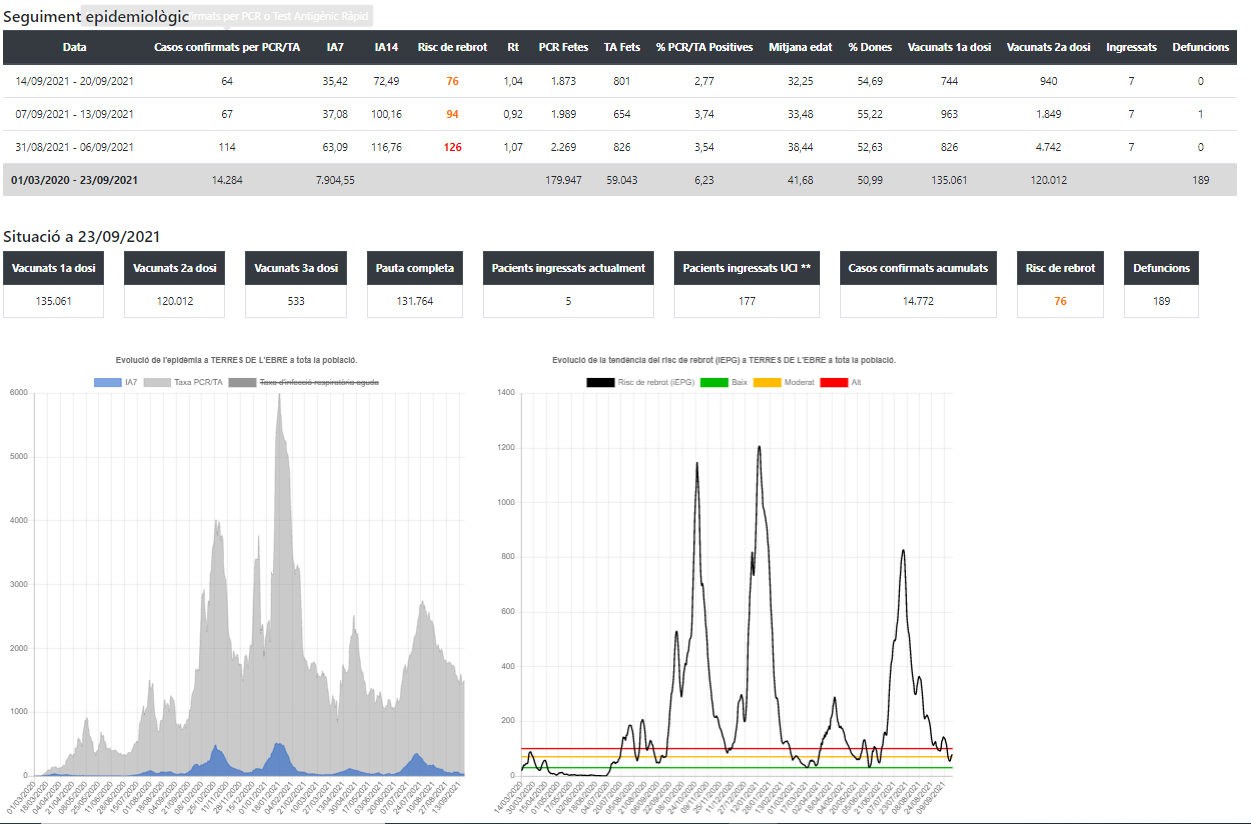Click the % PCR/TA Positives column header
The image size is (1251, 824).
[704, 47]
